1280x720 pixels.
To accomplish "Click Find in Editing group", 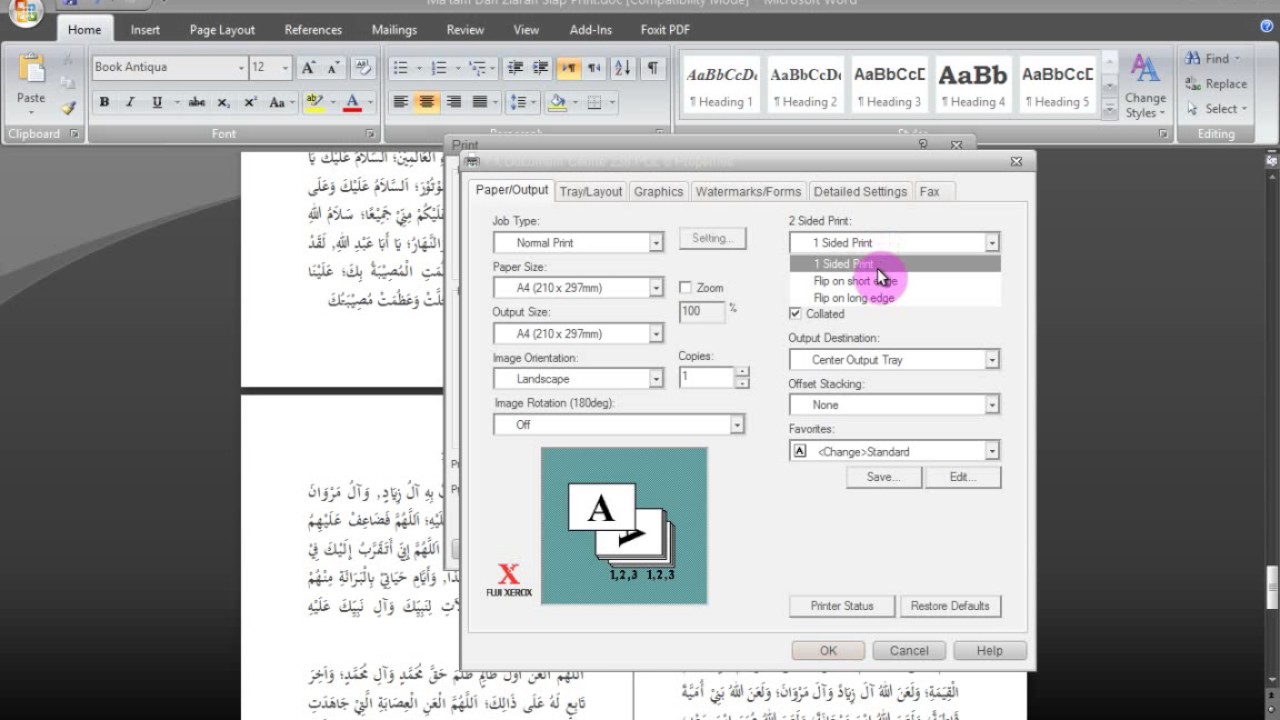I will click(x=1212, y=59).
